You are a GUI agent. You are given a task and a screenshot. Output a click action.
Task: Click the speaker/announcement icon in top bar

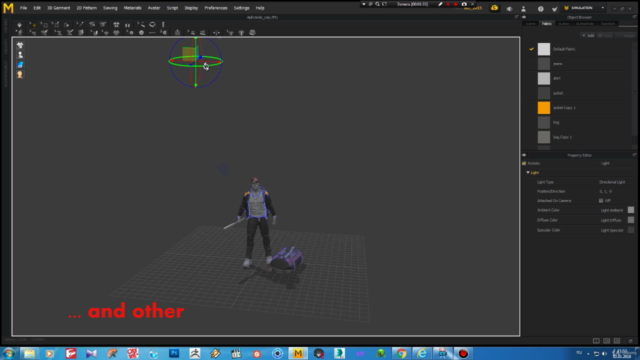509,9
